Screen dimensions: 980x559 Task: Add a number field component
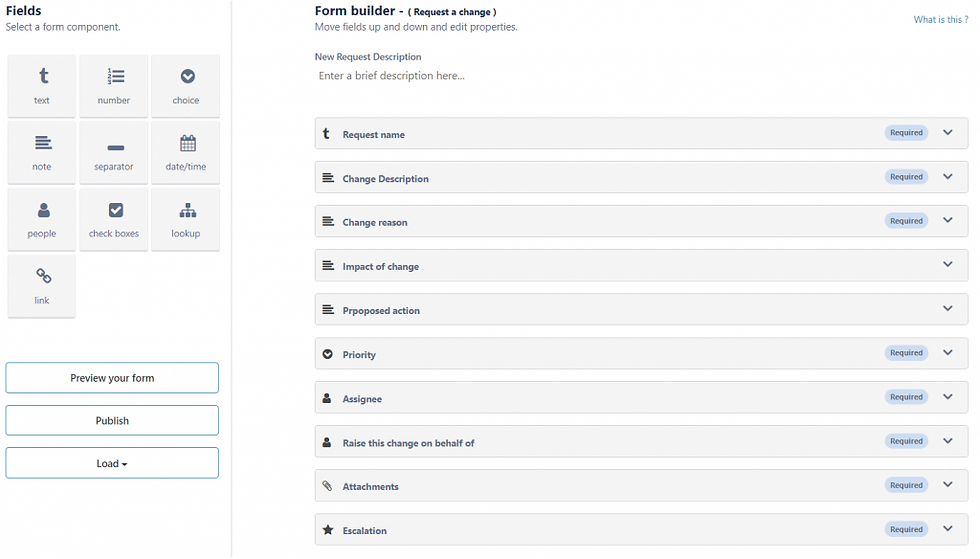tap(114, 86)
